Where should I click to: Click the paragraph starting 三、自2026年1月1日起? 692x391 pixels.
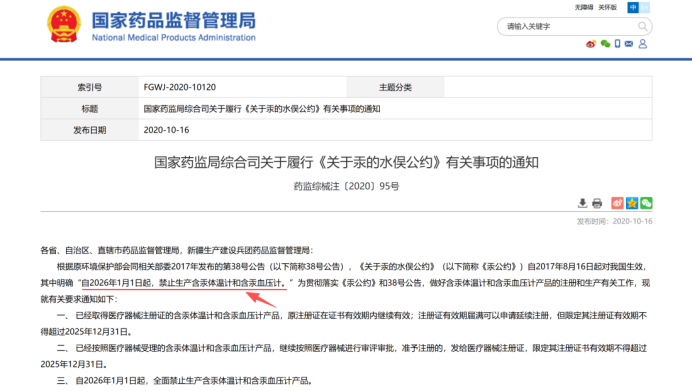(184, 380)
